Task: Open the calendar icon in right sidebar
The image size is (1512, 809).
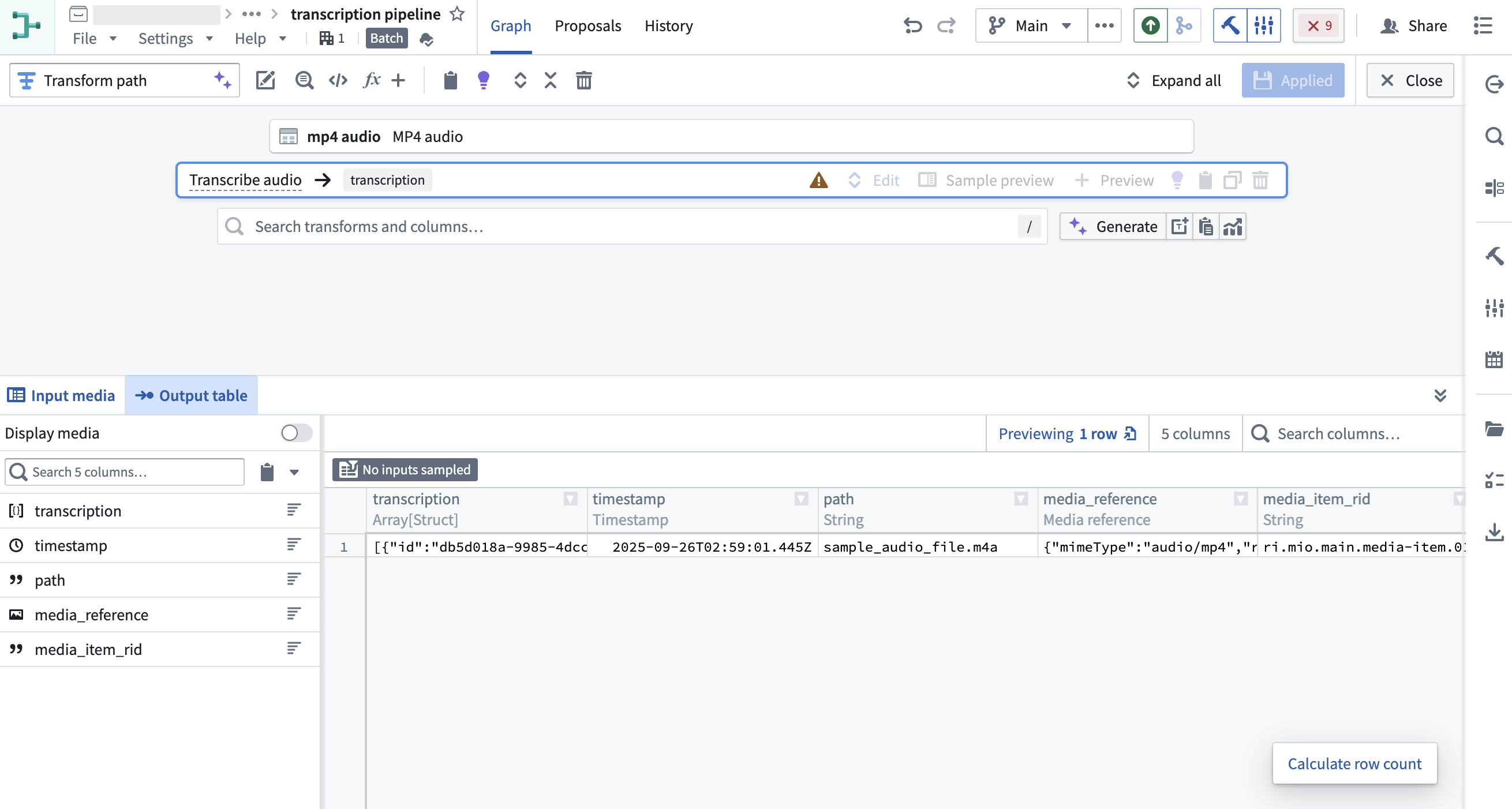Action: [1494, 359]
